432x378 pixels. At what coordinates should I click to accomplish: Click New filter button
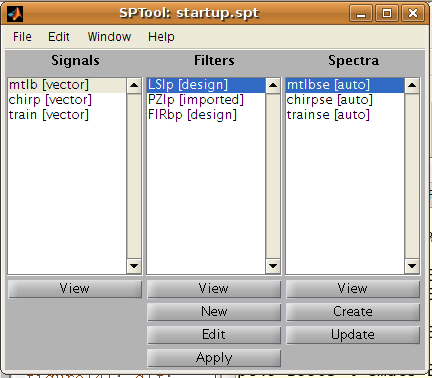(214, 312)
